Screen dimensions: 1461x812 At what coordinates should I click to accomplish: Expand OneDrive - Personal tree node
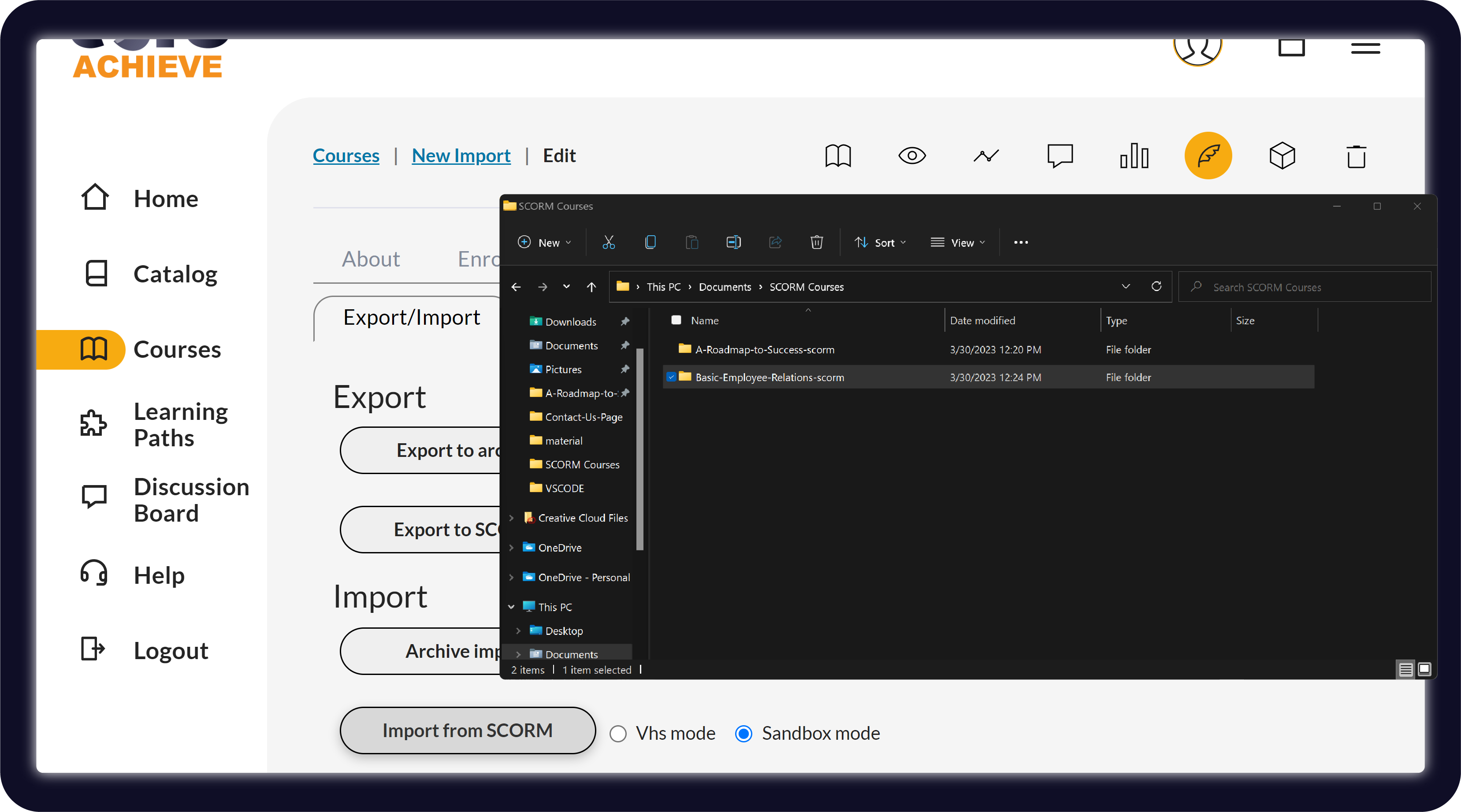(511, 577)
